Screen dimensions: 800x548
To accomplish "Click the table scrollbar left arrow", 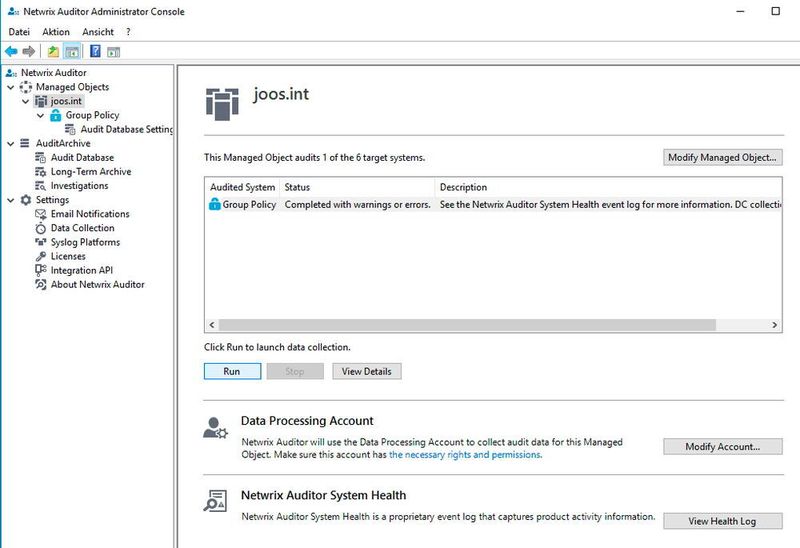I will 212,325.
